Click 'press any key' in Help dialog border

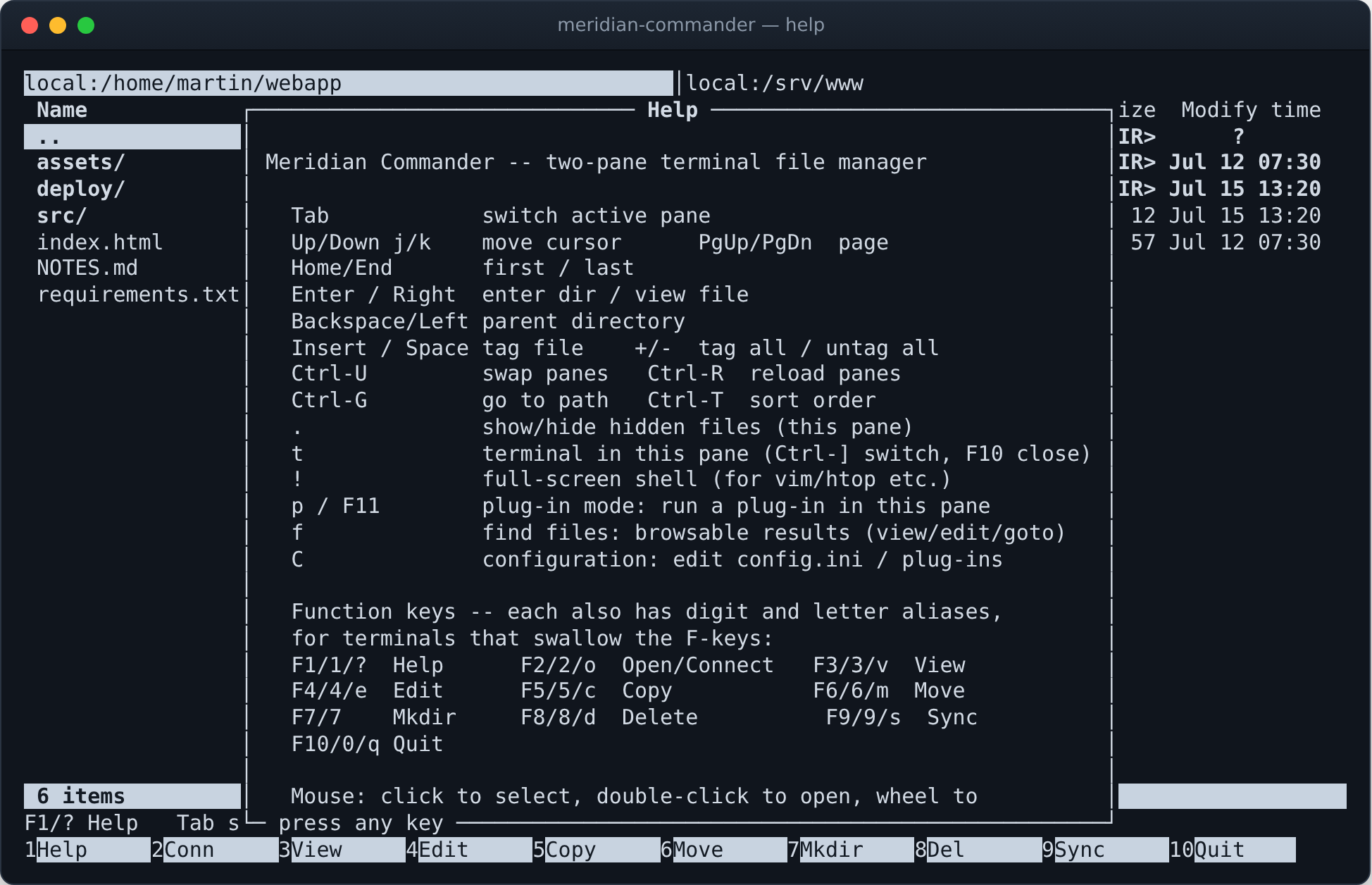pyautogui.click(x=361, y=823)
